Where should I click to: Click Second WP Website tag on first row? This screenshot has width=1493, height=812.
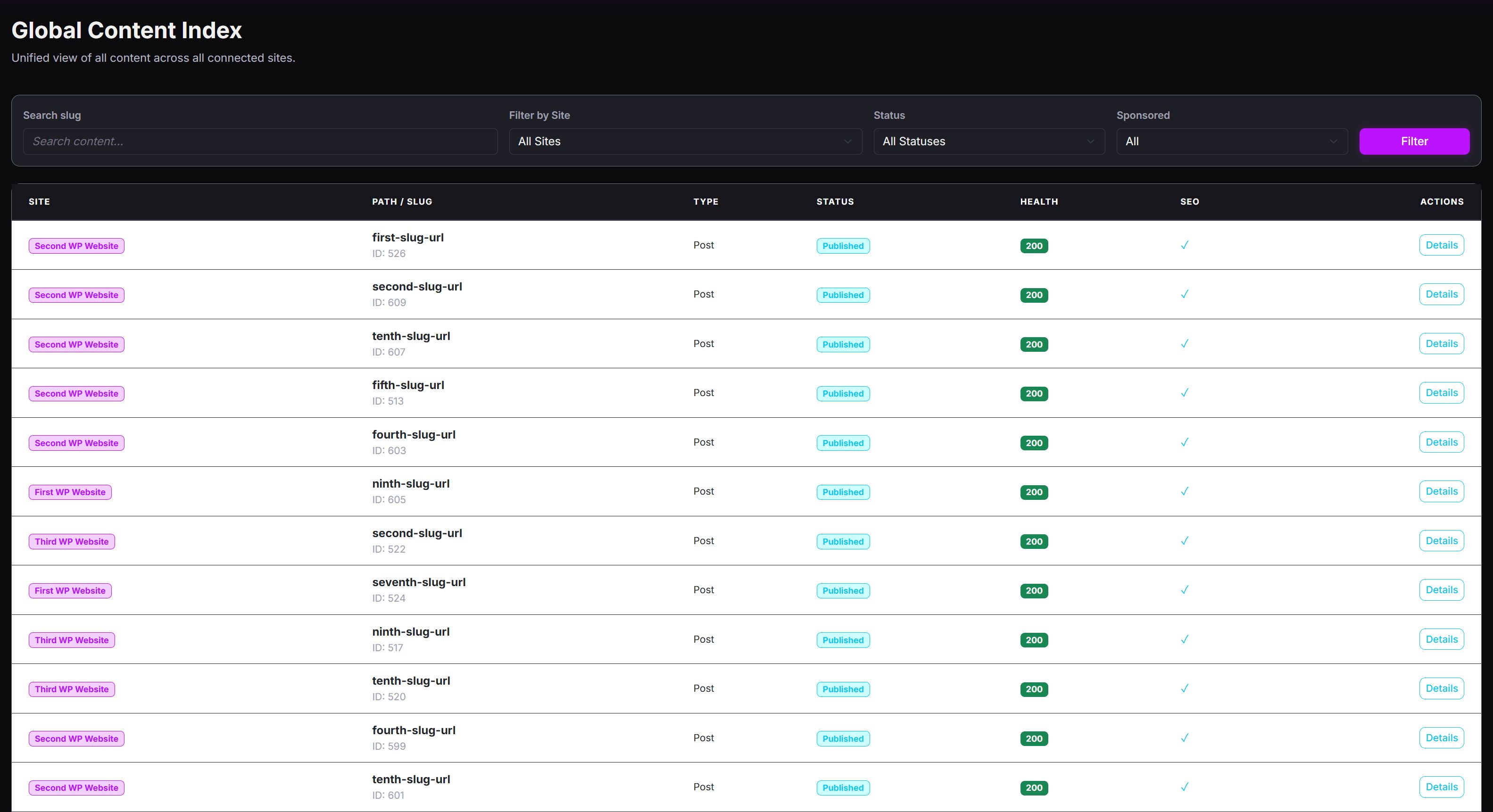click(76, 246)
